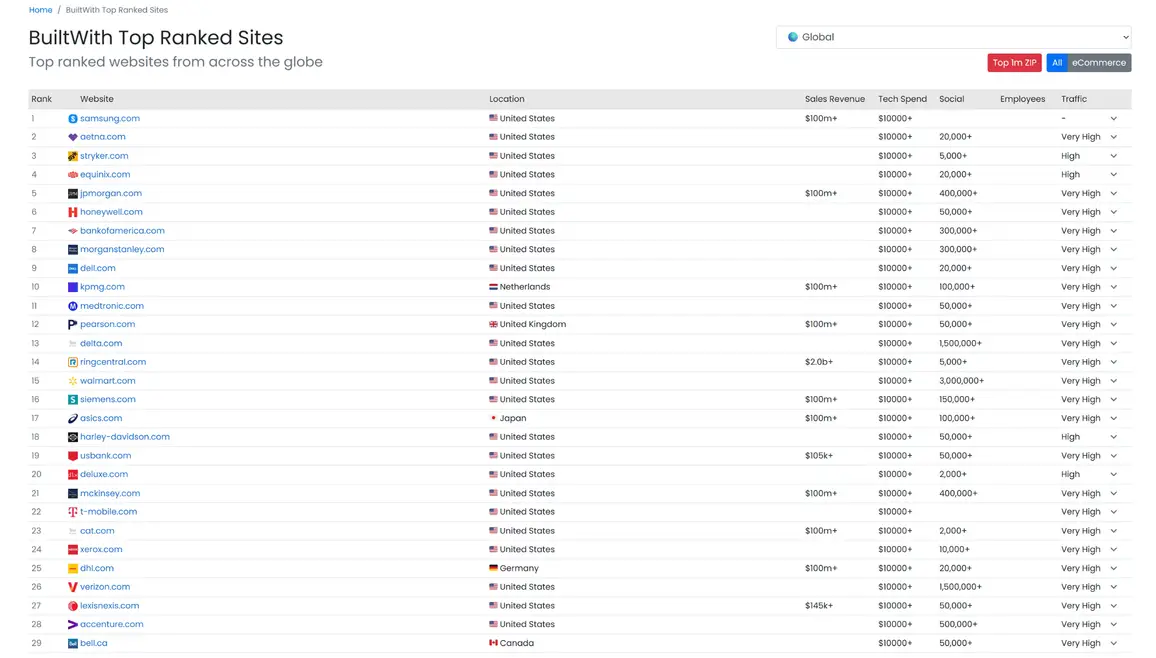Click the Honeywell red logo icon
Screen dimensions: 1156x658
(73, 212)
